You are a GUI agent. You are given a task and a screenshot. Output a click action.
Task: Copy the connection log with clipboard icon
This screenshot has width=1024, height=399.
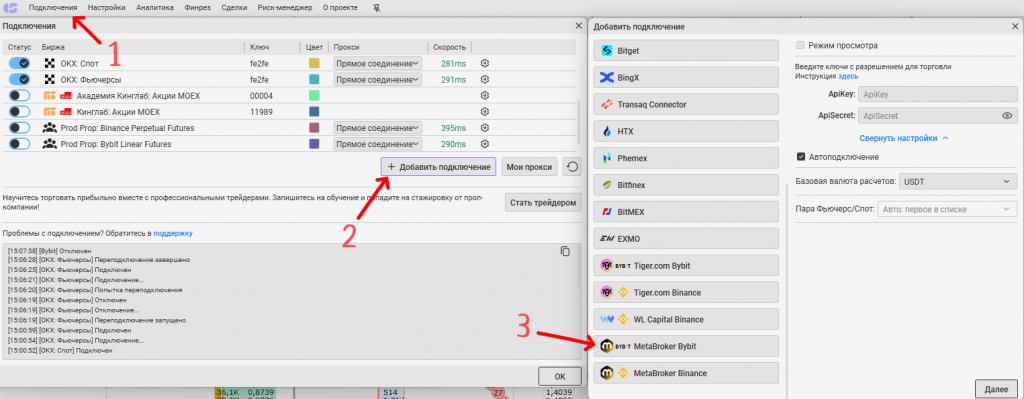click(566, 251)
